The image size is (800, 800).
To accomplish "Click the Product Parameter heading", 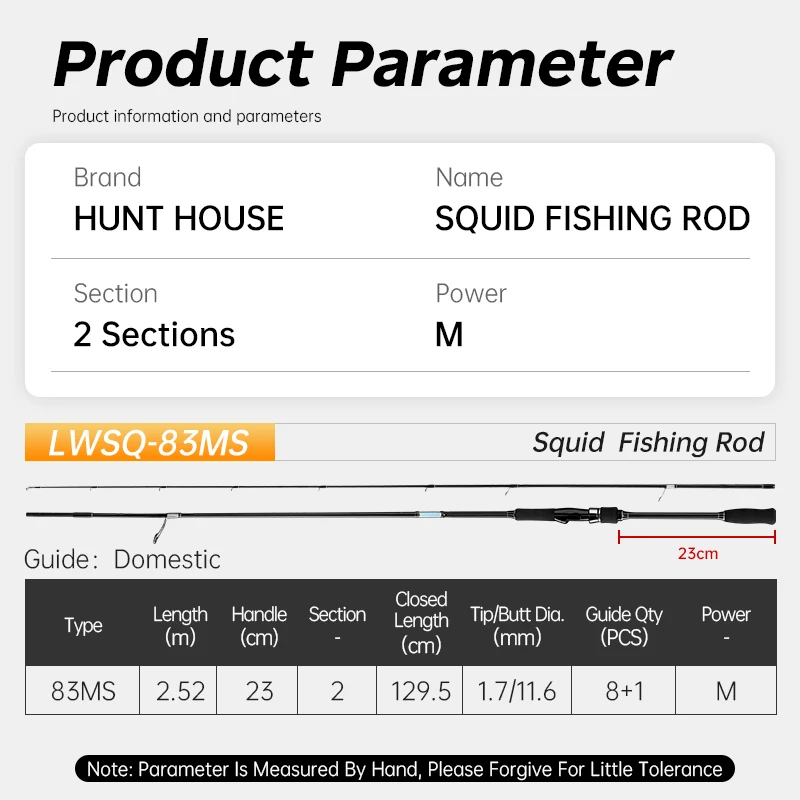I will point(362,64).
